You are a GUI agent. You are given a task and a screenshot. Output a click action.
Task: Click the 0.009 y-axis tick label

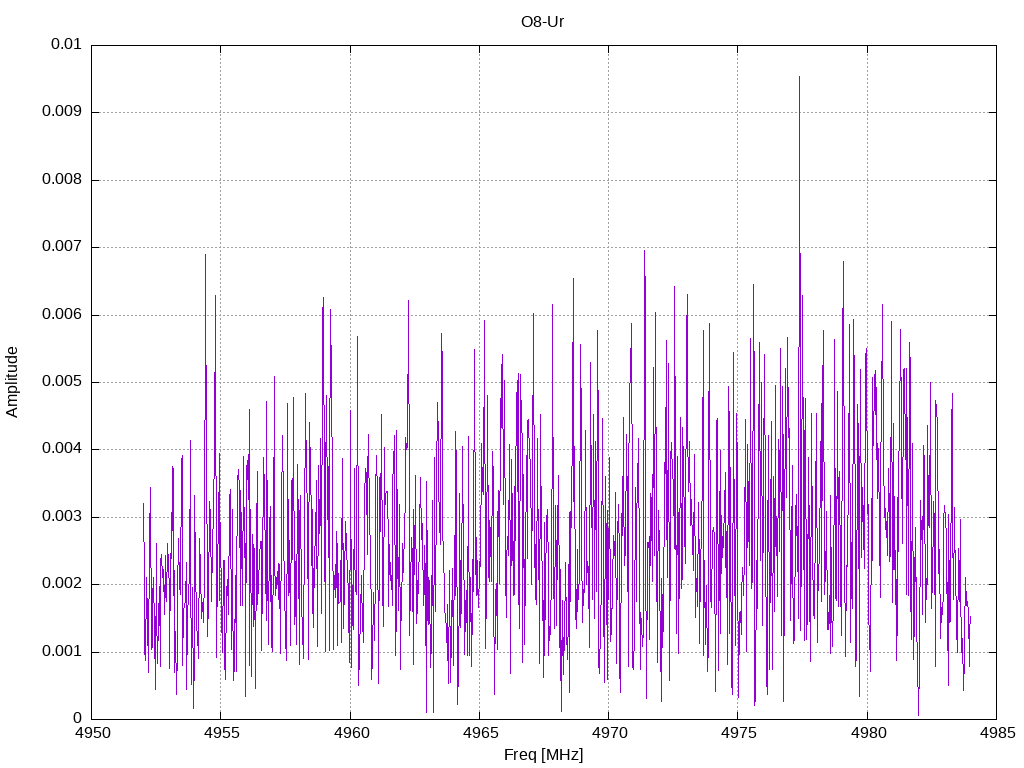pyautogui.click(x=61, y=112)
